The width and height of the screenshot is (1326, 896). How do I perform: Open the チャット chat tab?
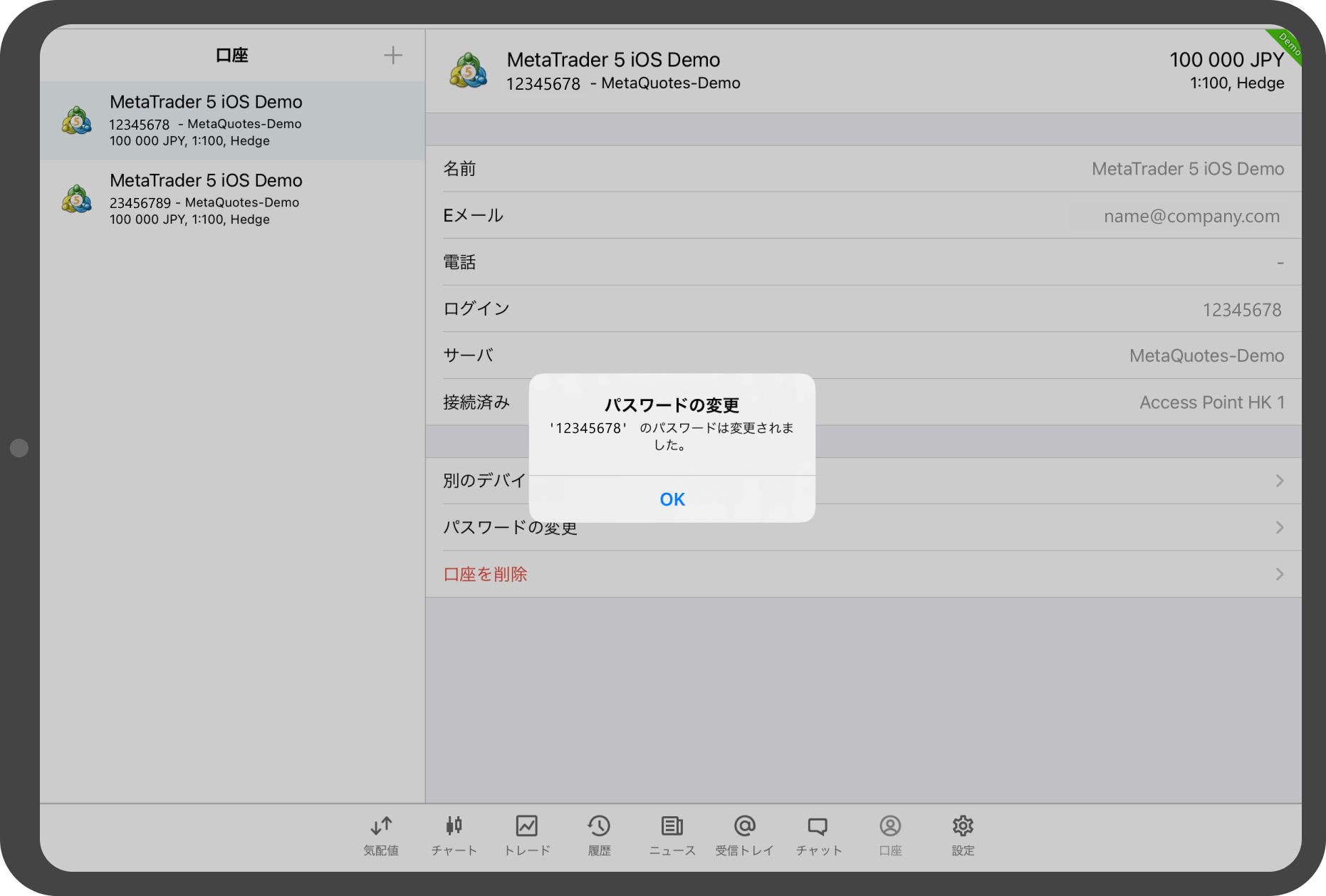pos(818,835)
